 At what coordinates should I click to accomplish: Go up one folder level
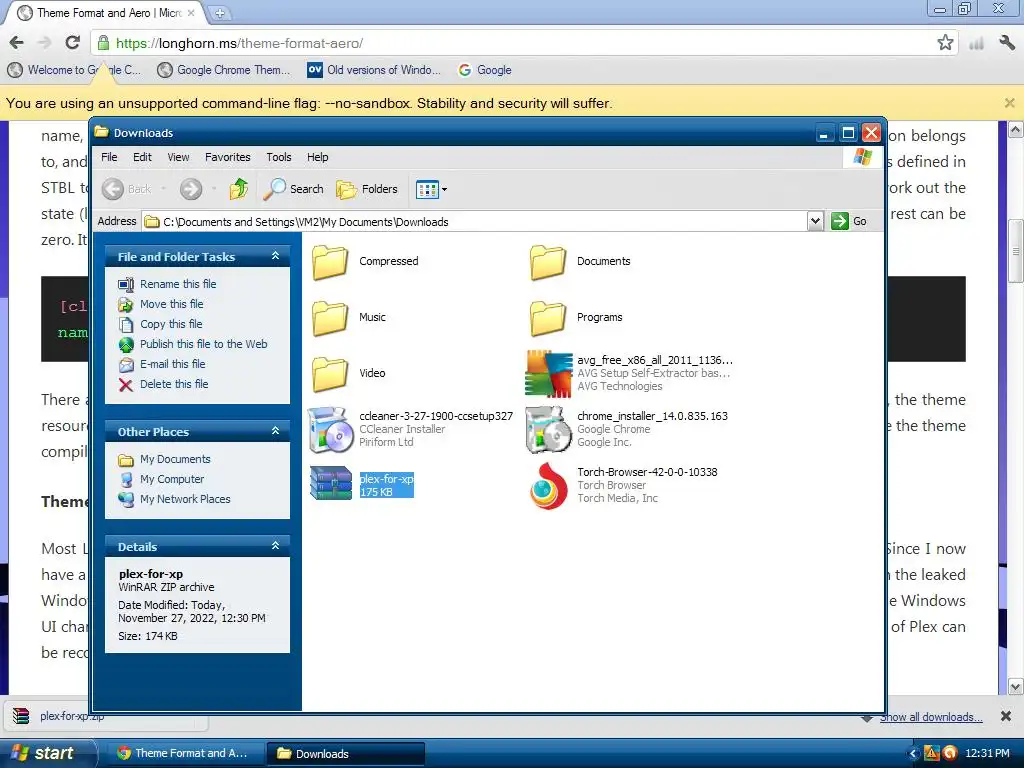tap(239, 189)
